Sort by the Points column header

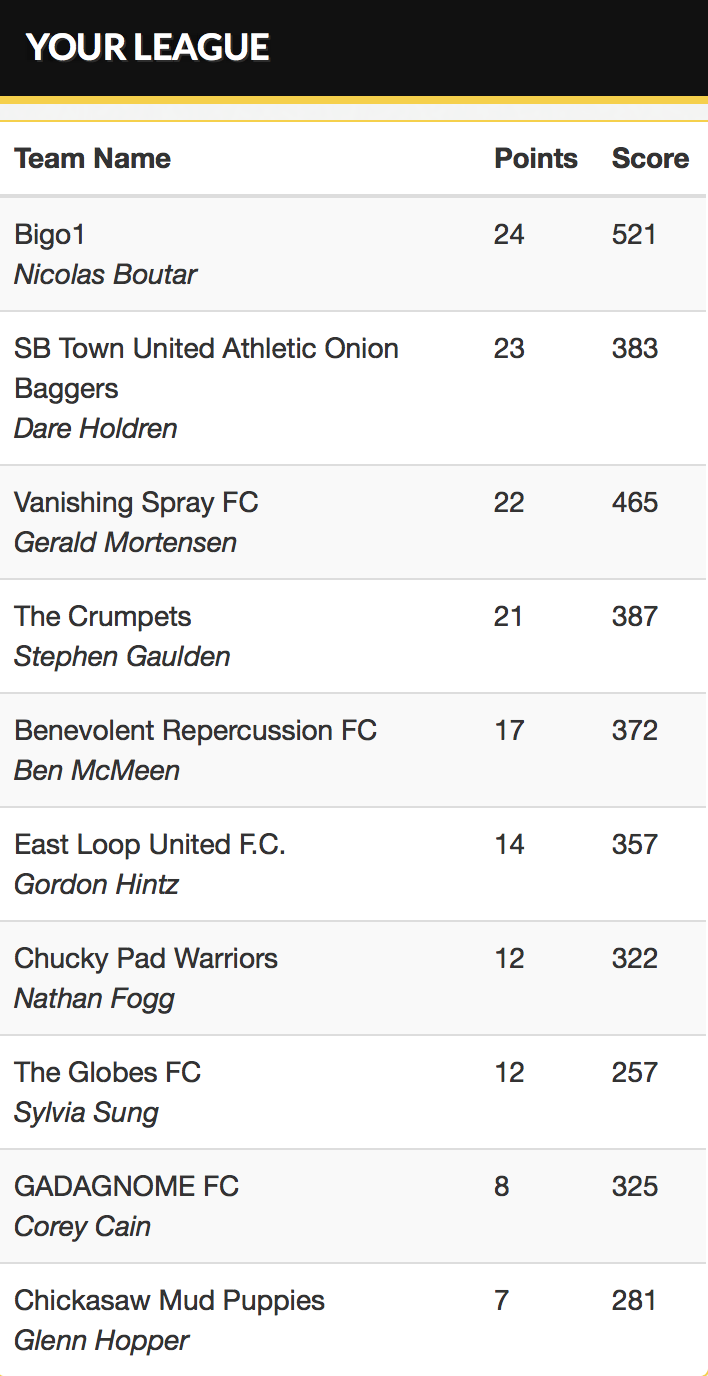536,158
